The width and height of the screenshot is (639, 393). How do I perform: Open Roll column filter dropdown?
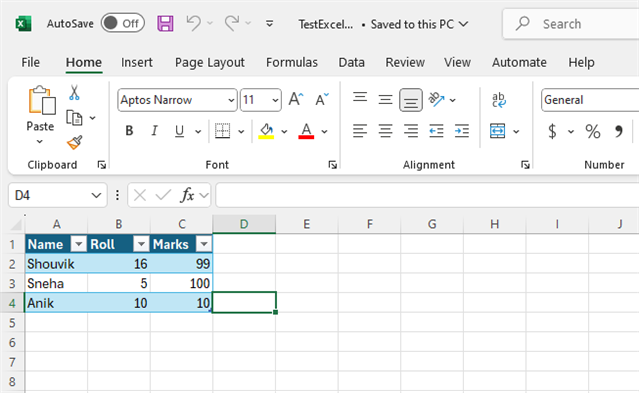coord(141,244)
